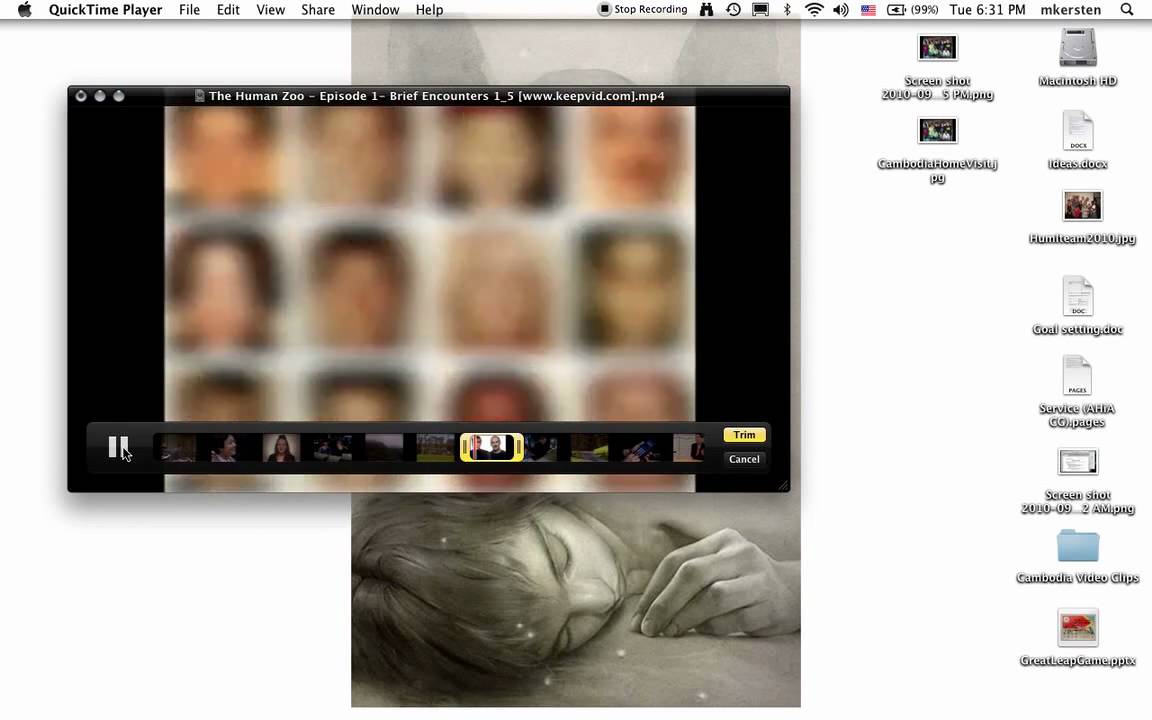Viewport: 1152px width, 720px height.
Task: Cancel the trim operation
Action: 744,459
